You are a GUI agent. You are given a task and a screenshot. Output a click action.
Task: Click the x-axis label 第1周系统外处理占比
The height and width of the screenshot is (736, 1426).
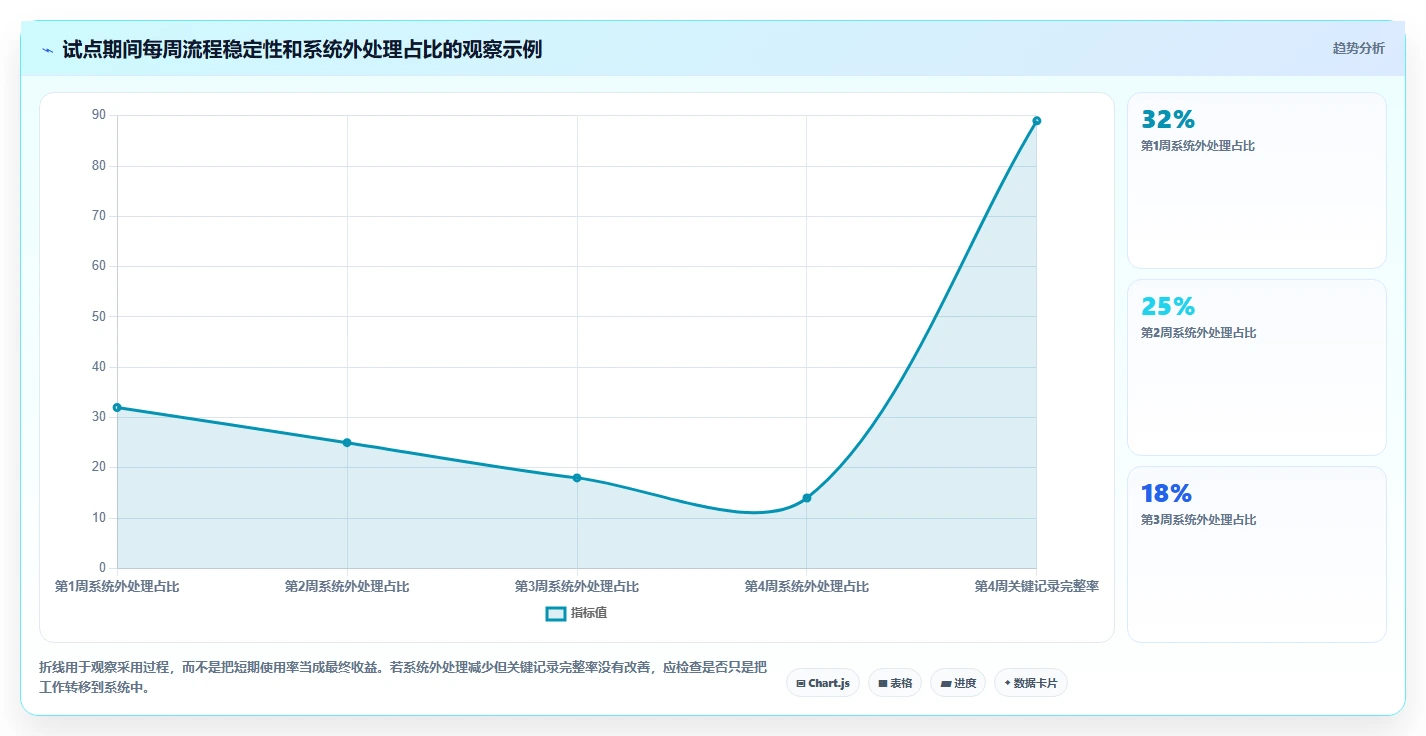pyautogui.click(x=117, y=586)
